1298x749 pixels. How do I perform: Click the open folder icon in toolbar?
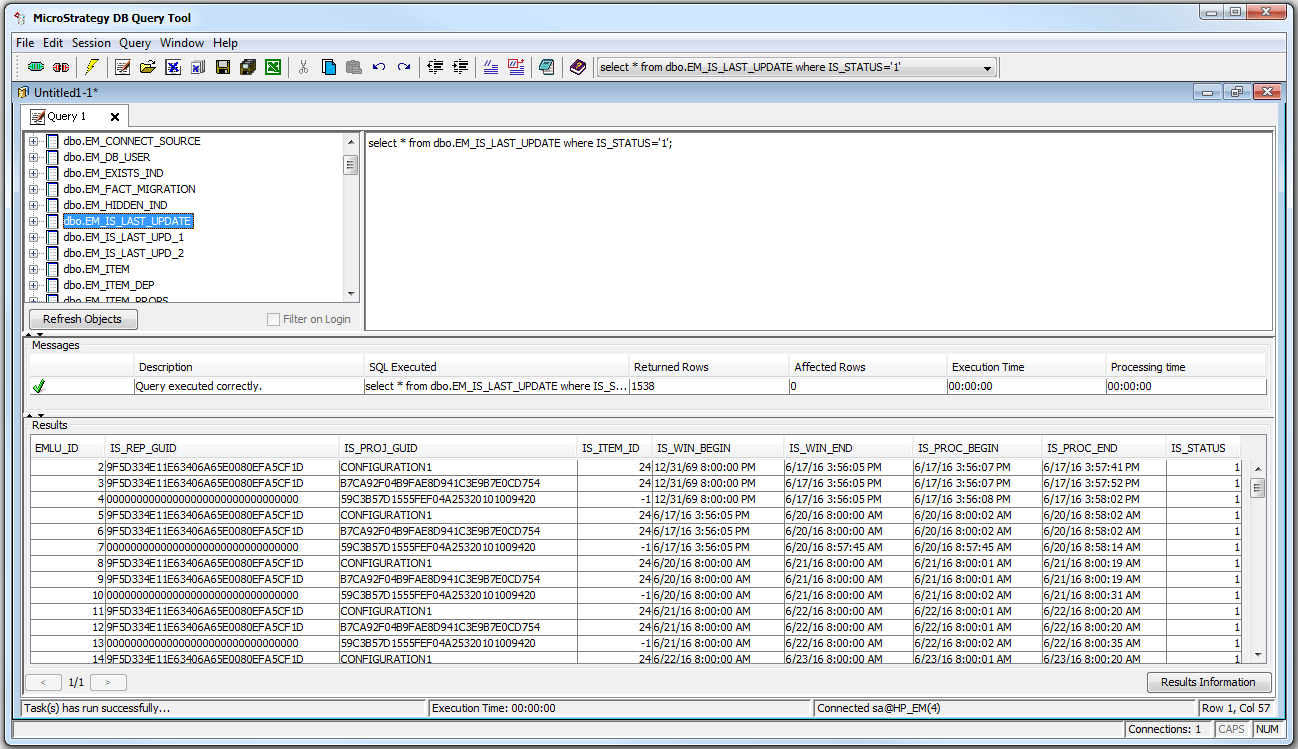[x=148, y=67]
